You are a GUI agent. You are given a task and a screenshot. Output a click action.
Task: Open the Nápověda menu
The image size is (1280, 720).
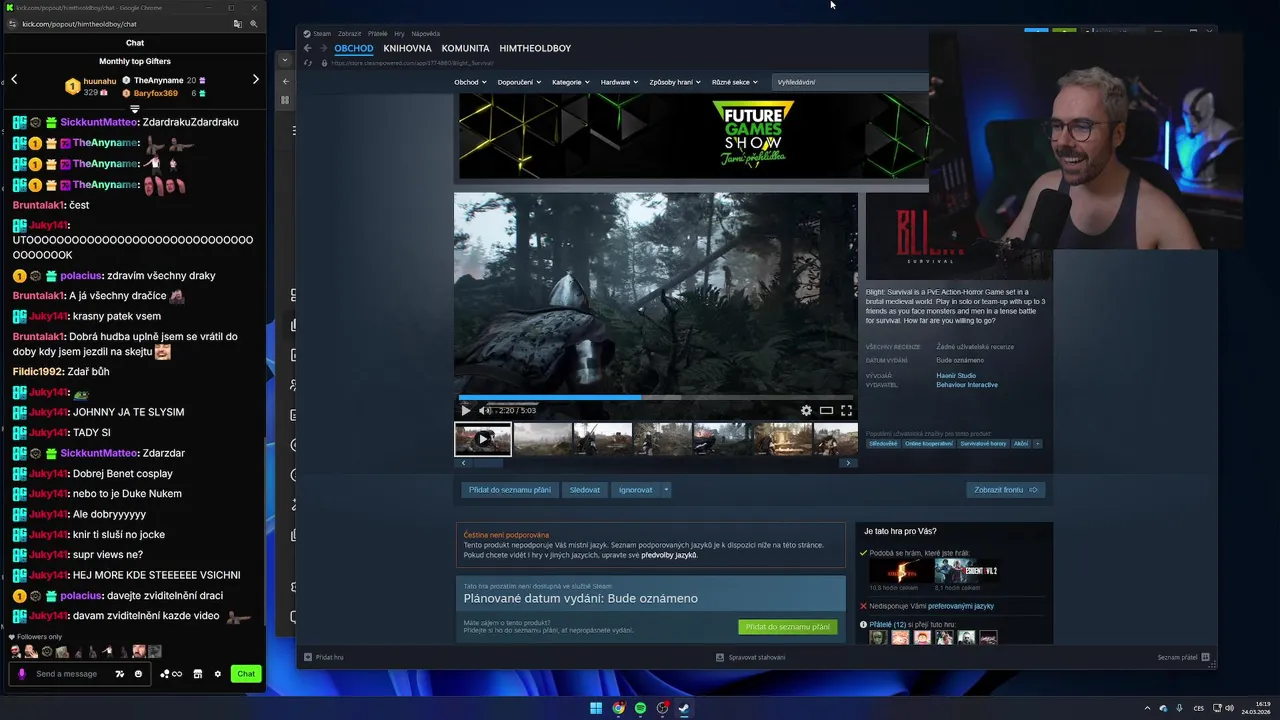[425, 34]
